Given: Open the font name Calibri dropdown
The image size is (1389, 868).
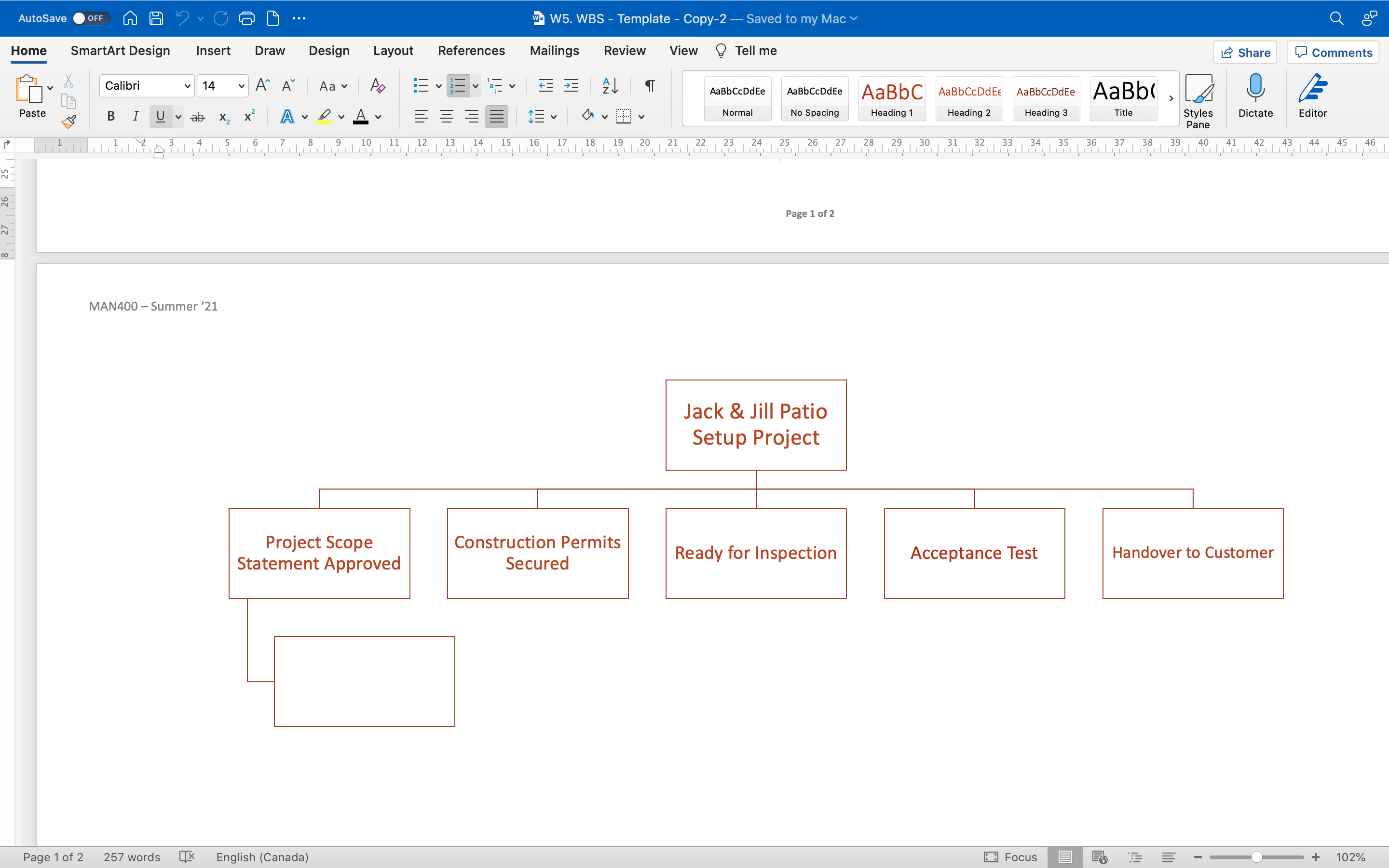Looking at the screenshot, I should 187,86.
